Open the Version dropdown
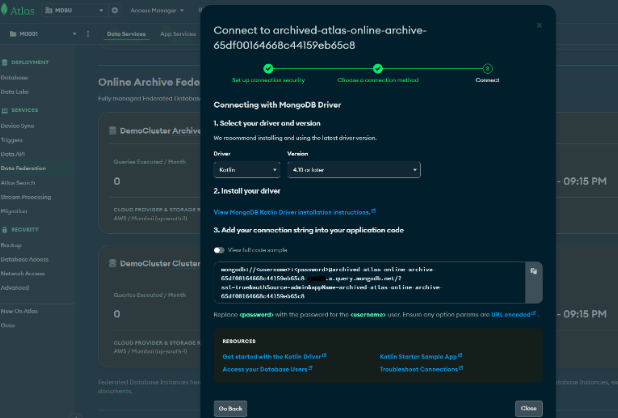618x418 pixels. pos(354,170)
